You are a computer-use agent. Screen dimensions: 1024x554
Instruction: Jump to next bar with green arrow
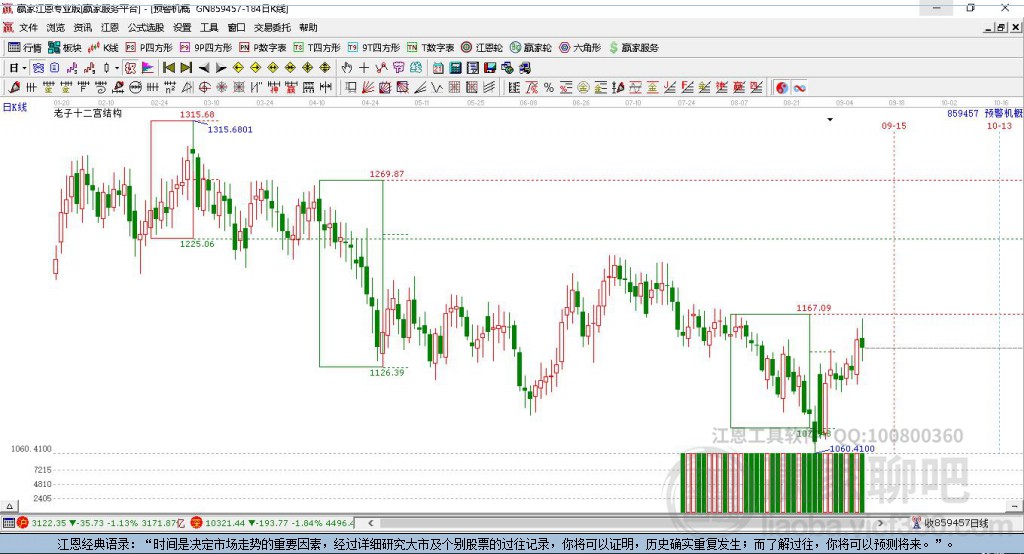pyautogui.click(x=186, y=68)
